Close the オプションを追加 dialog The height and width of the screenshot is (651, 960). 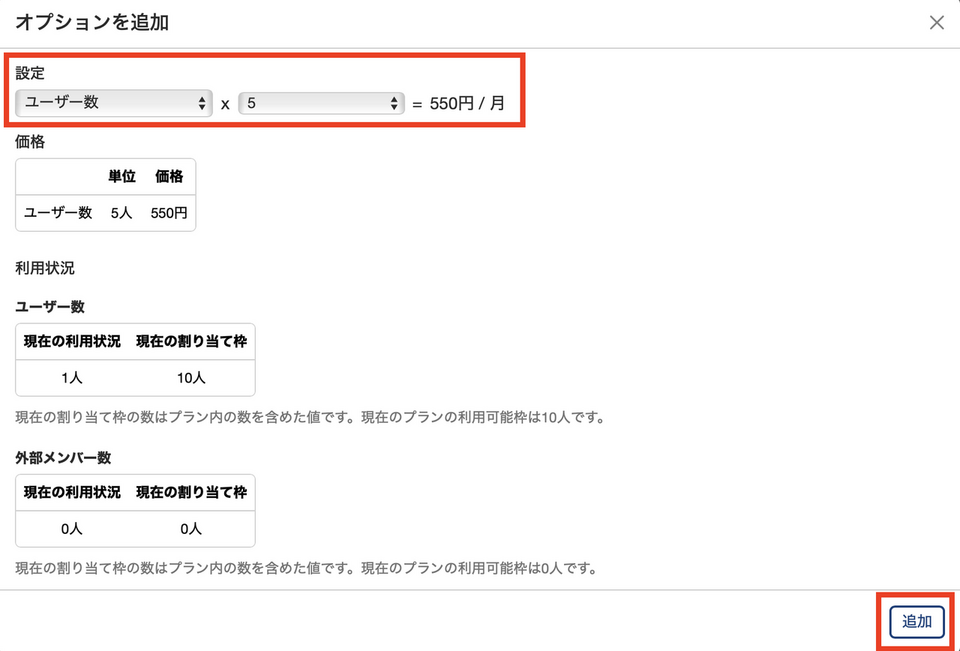click(936, 23)
